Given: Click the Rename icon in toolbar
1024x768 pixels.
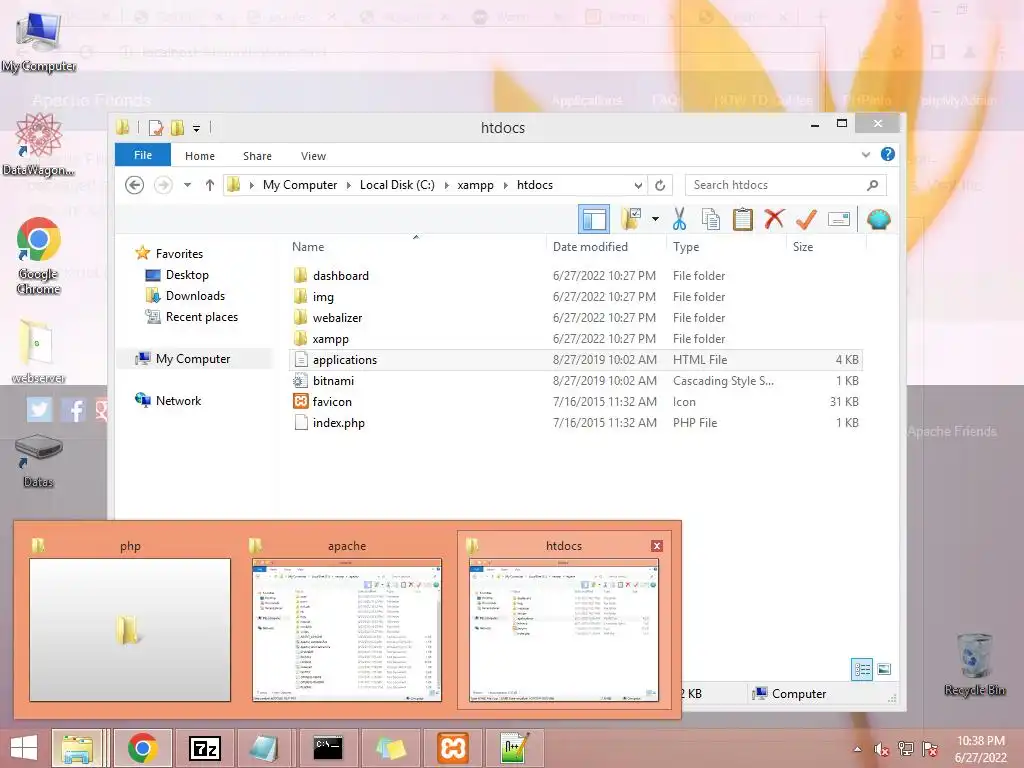Looking at the screenshot, I should pos(839,219).
